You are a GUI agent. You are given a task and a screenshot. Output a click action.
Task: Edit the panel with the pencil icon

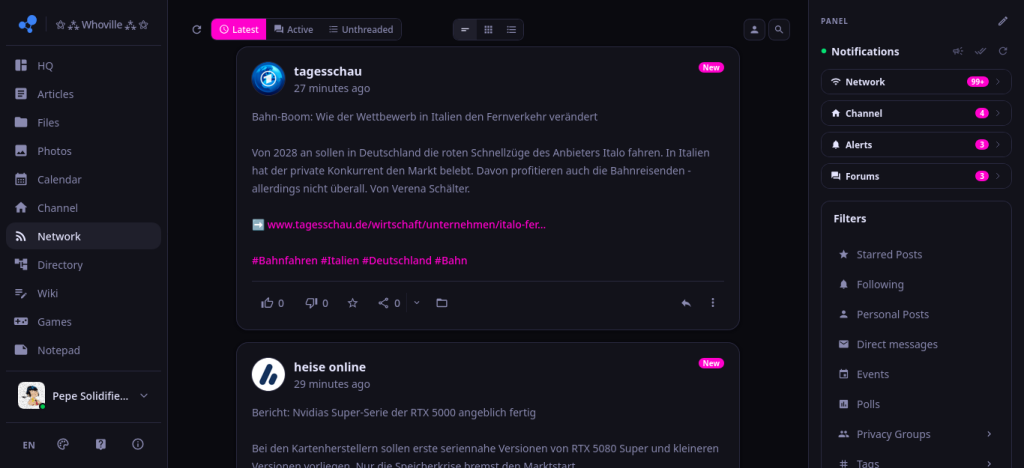(x=1002, y=21)
